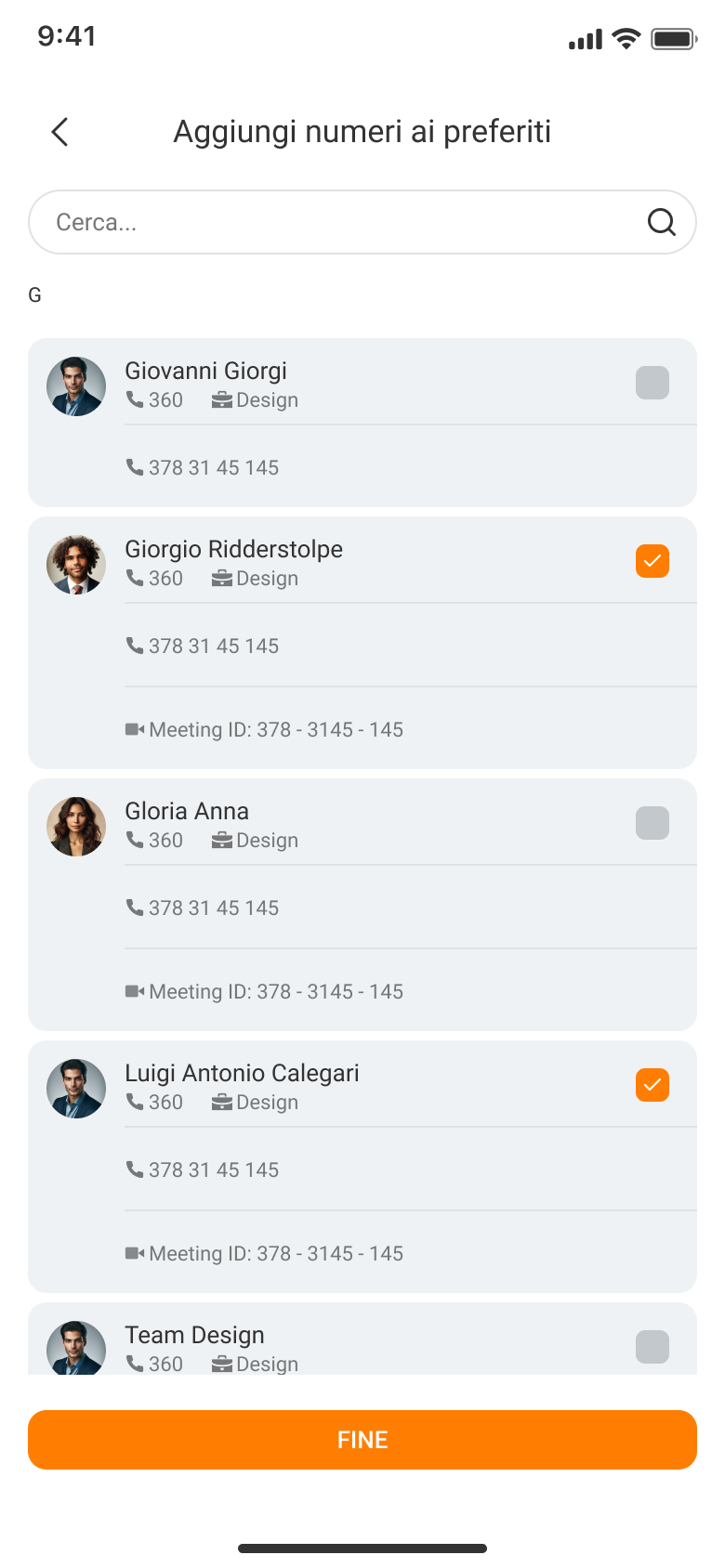Check the Giovanni Giorgi checkbox

tap(652, 383)
